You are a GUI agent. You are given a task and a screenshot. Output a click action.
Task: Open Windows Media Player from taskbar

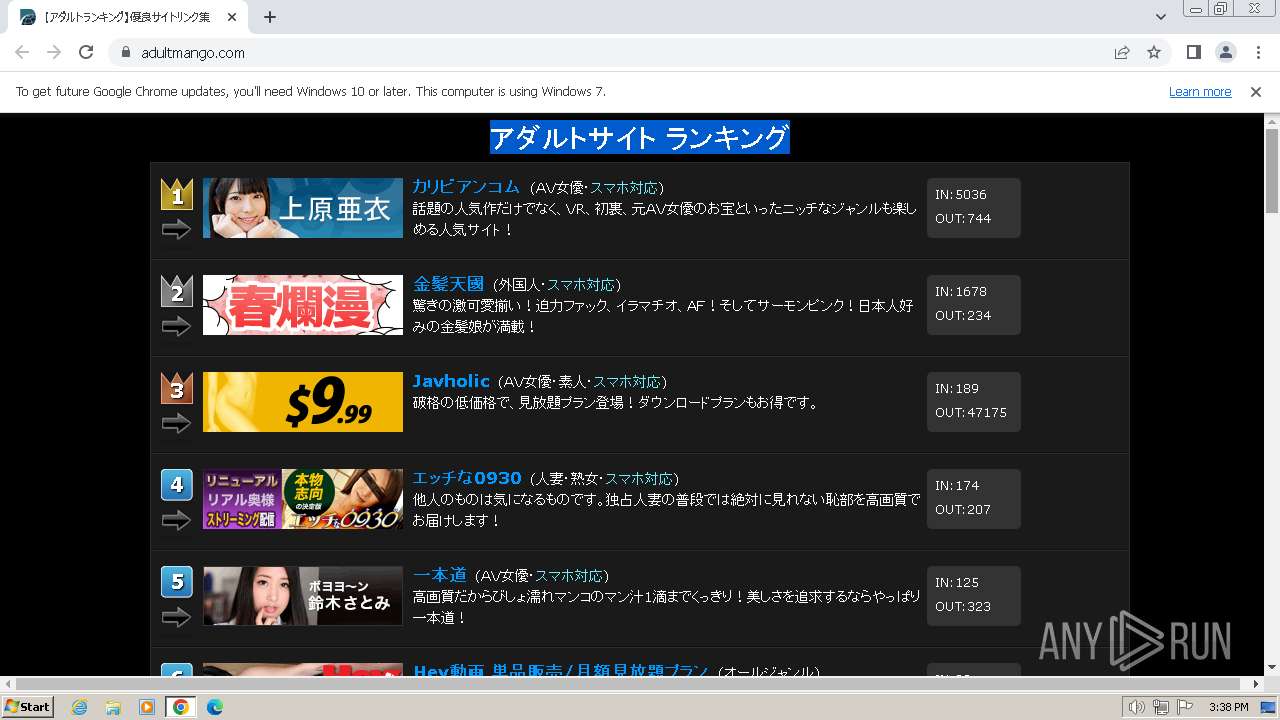[147, 707]
